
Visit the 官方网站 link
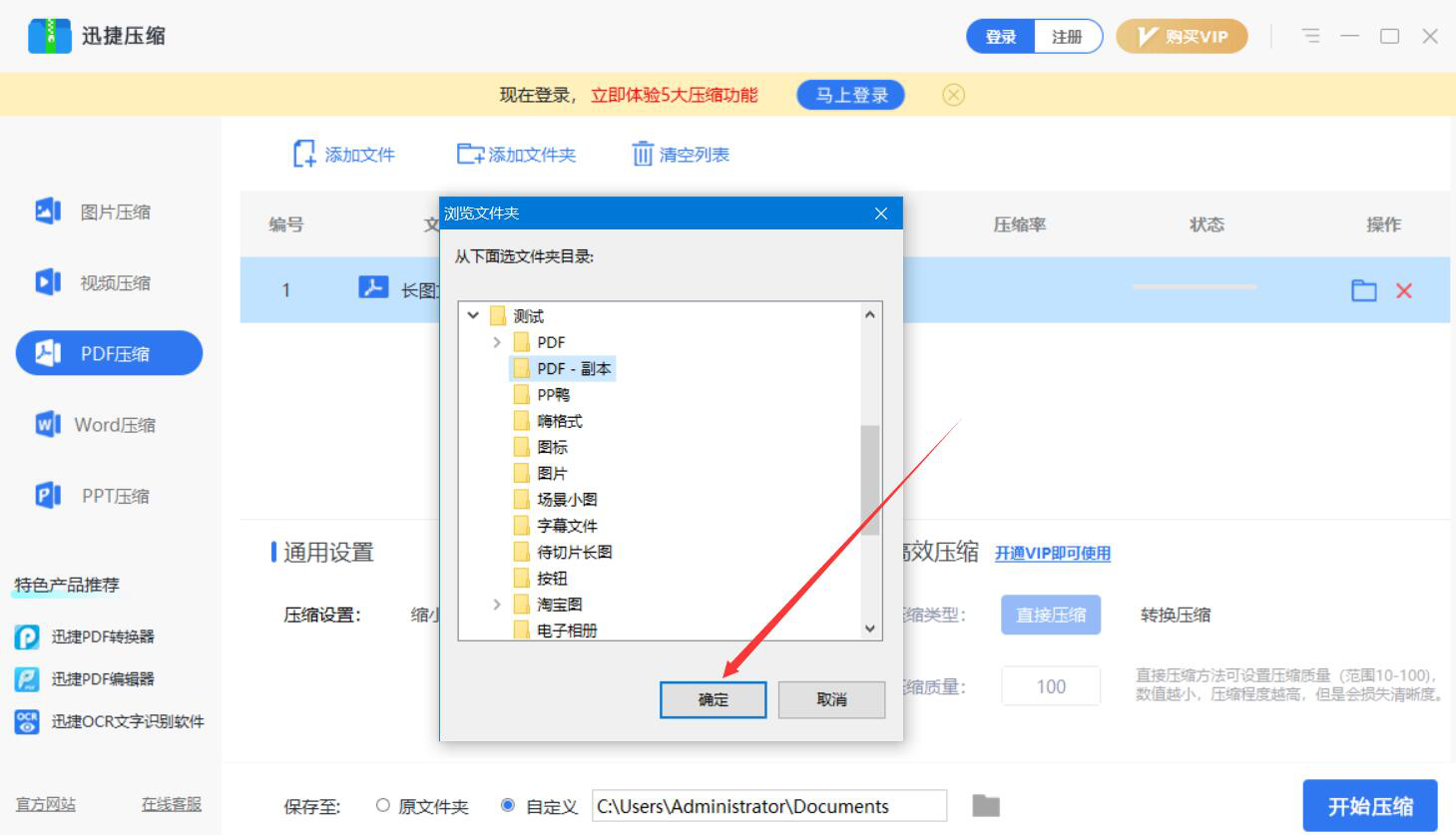(46, 804)
